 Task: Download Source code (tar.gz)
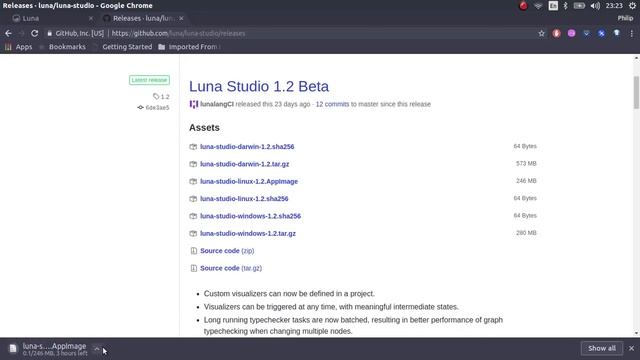tap(231, 268)
